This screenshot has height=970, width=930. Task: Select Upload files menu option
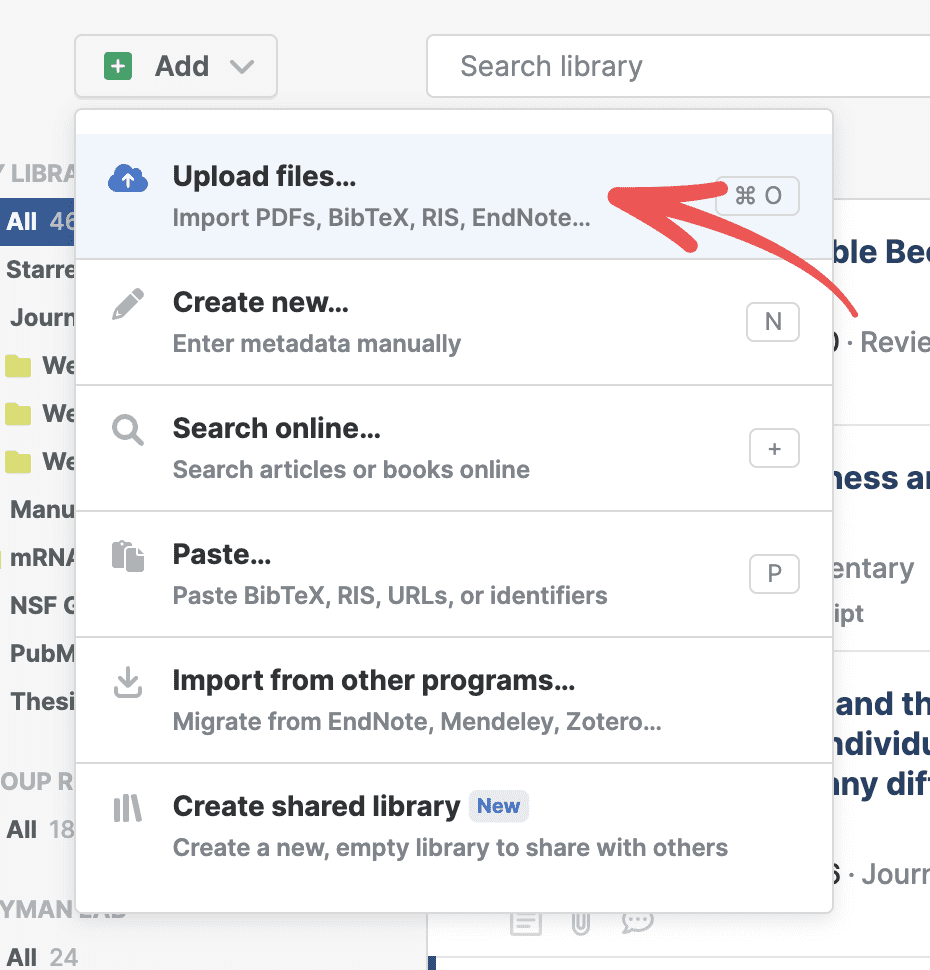click(380, 196)
